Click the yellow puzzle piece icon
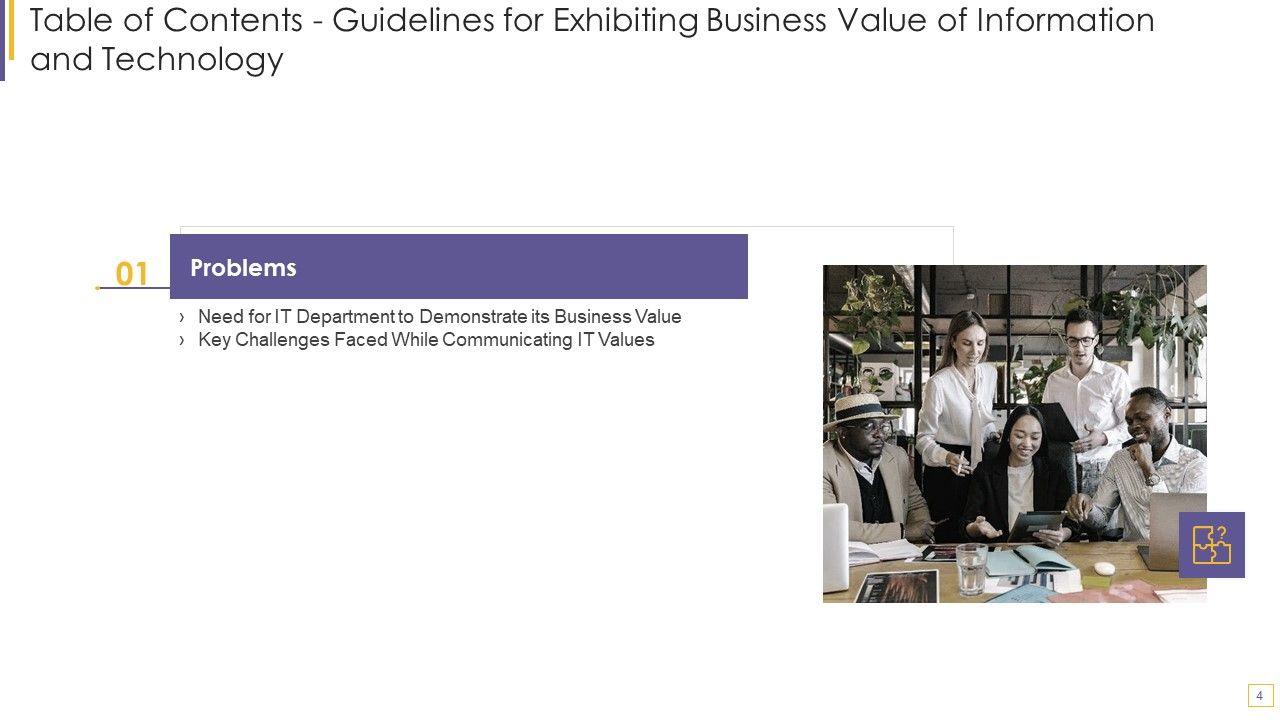 [x=1211, y=545]
